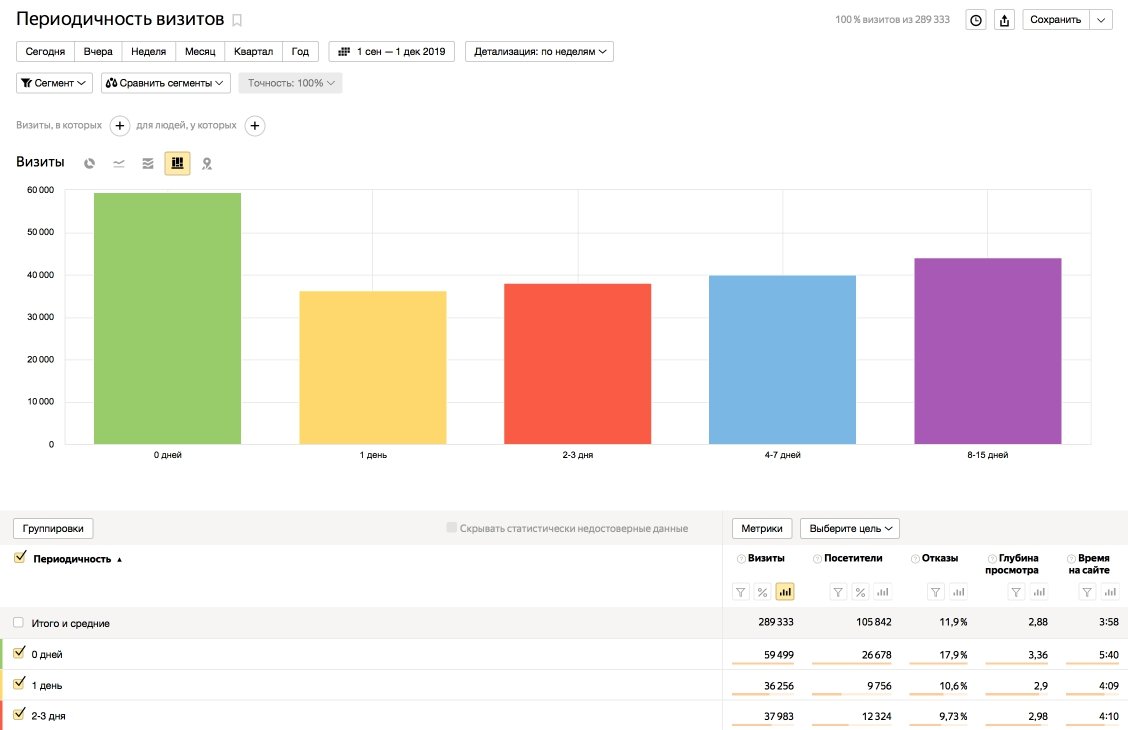Viewport: 1128px width, 730px height.
Task: Open the report export upload icon
Action: click(x=1004, y=20)
